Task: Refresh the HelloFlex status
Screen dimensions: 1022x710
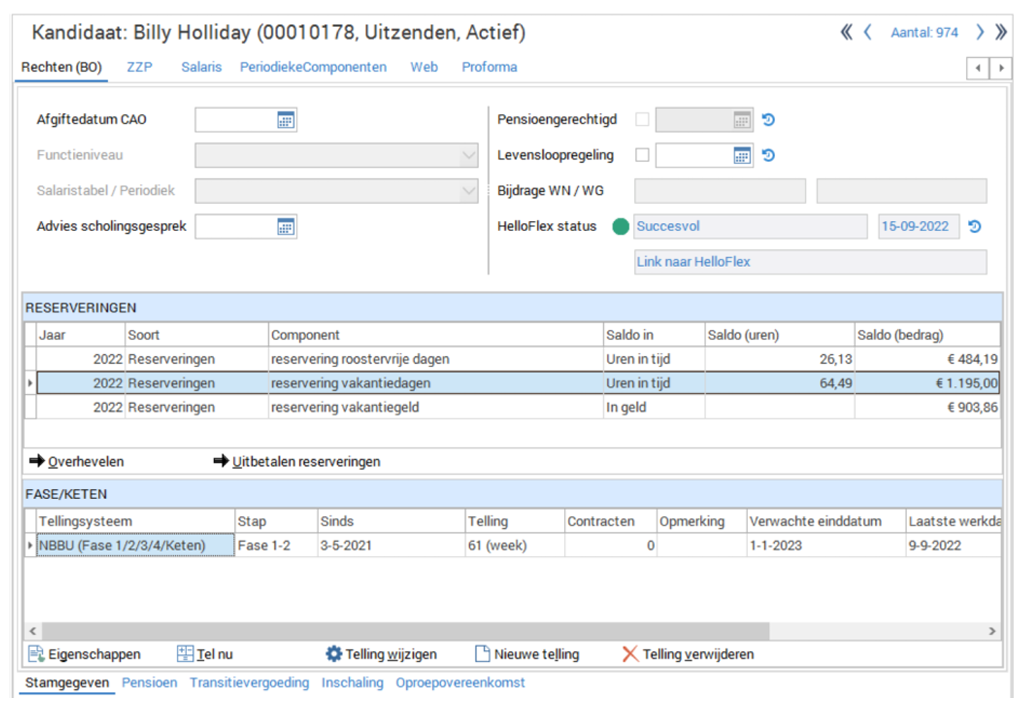Action: click(x=974, y=227)
